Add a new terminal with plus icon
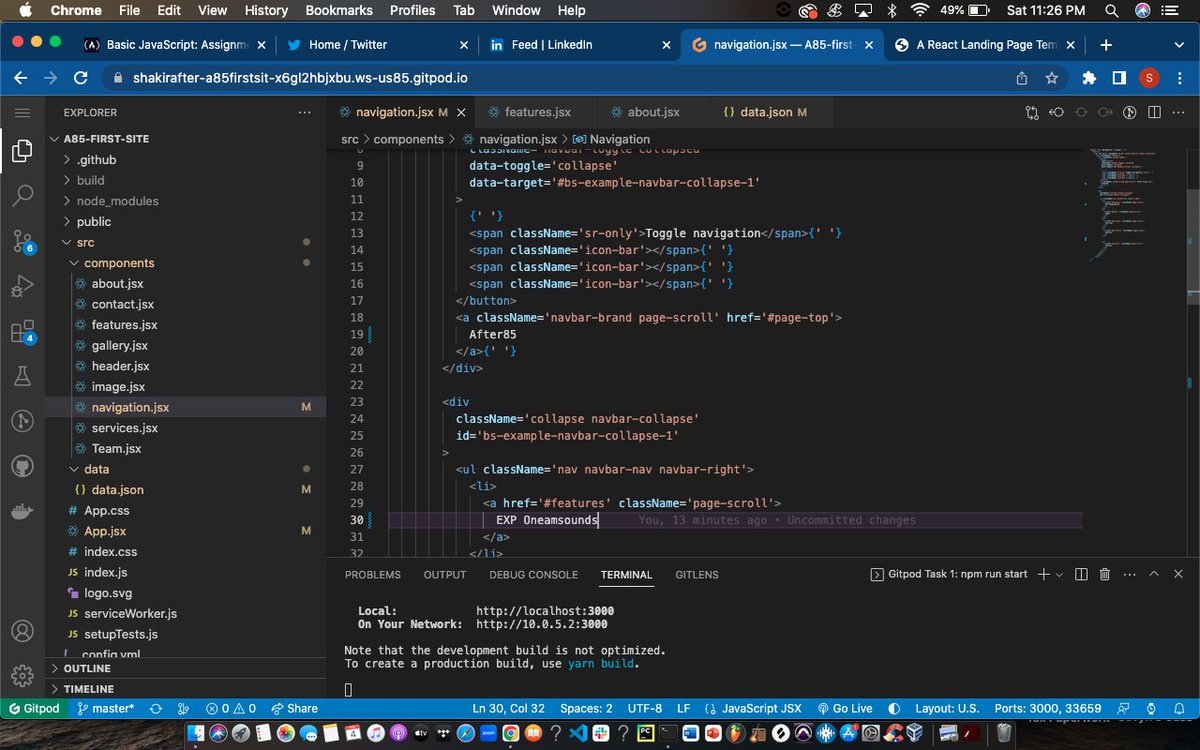 click(x=1043, y=574)
